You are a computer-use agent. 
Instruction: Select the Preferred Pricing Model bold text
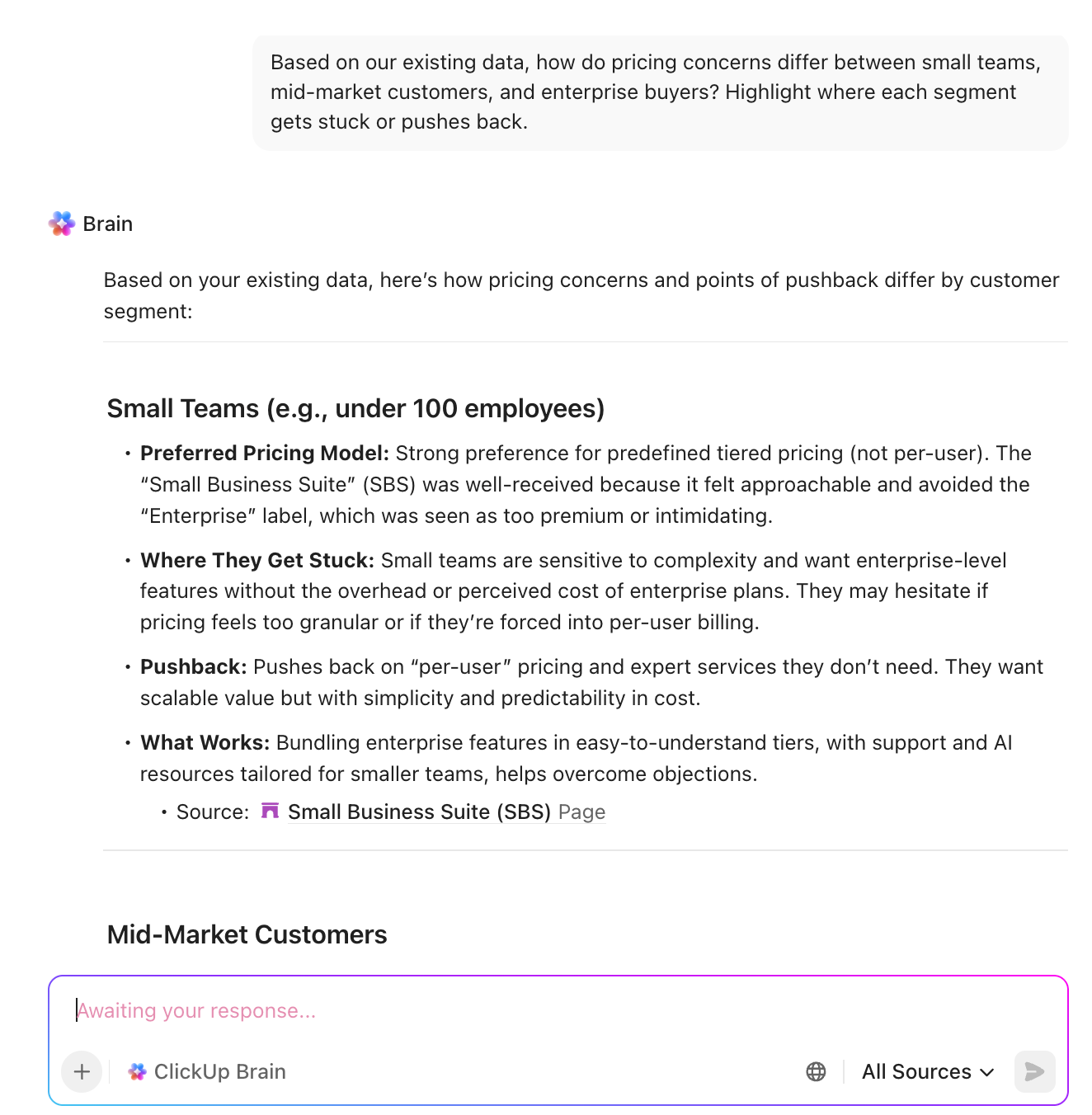point(264,453)
